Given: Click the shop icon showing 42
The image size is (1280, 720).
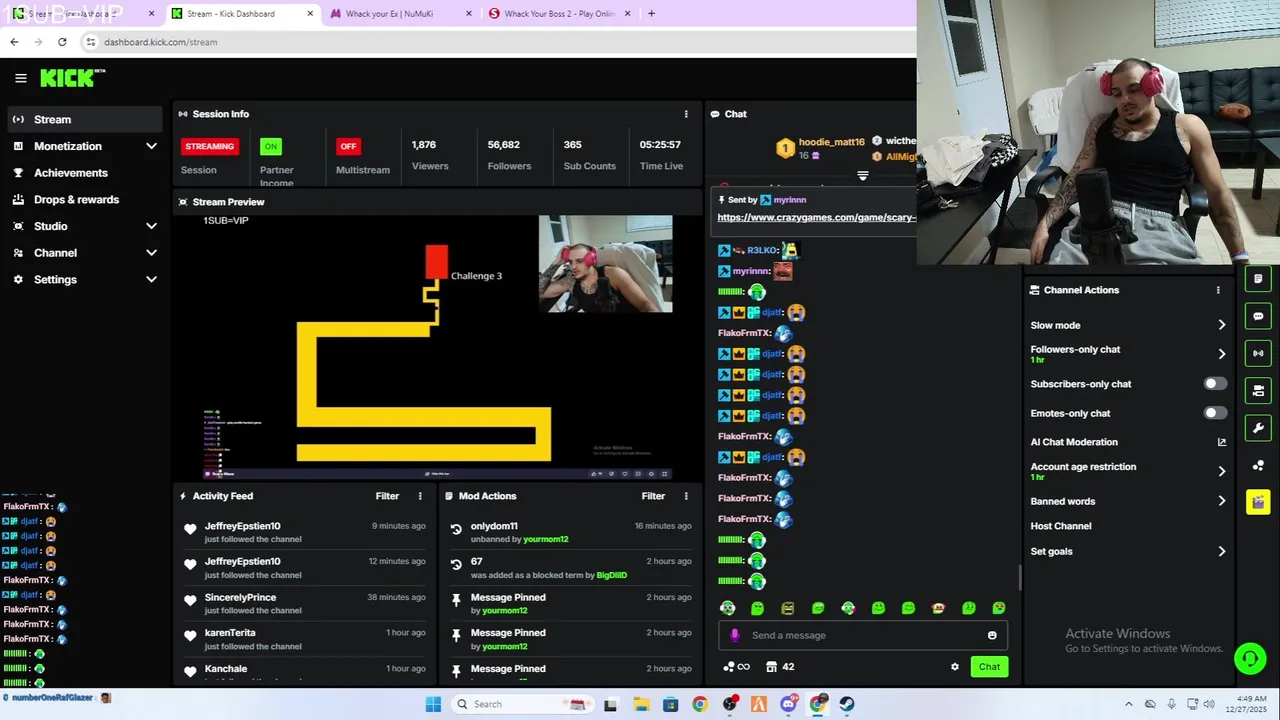Looking at the screenshot, I should tap(780, 667).
